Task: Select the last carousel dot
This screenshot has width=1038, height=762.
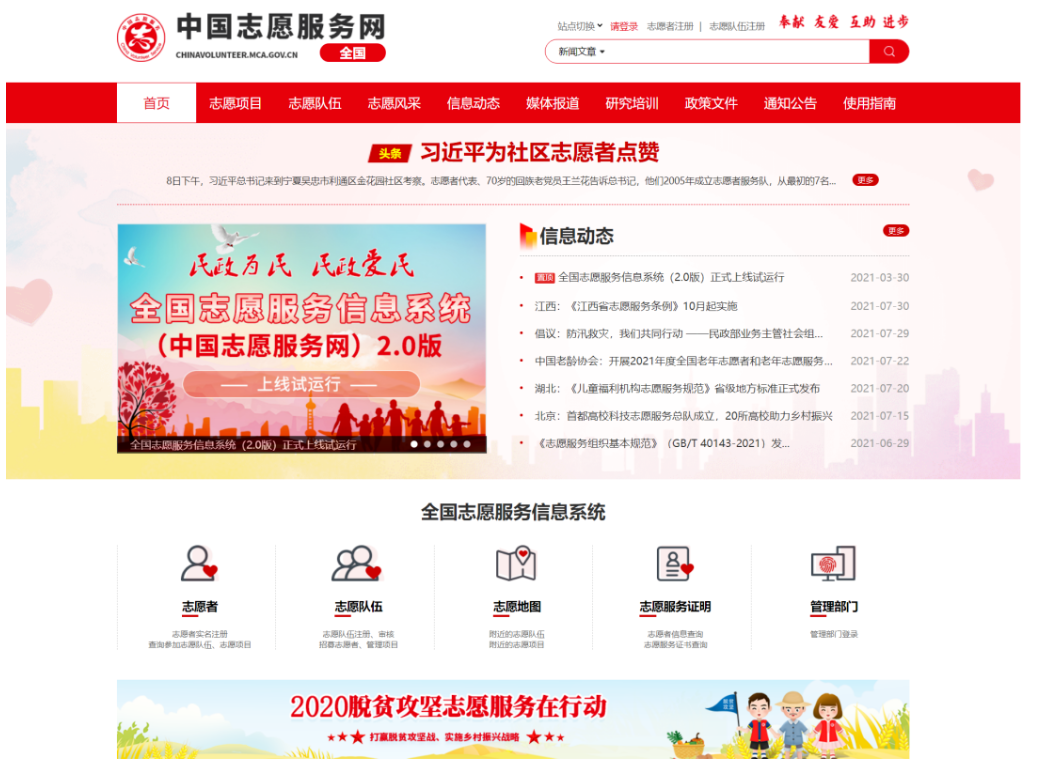Action: coord(467,444)
